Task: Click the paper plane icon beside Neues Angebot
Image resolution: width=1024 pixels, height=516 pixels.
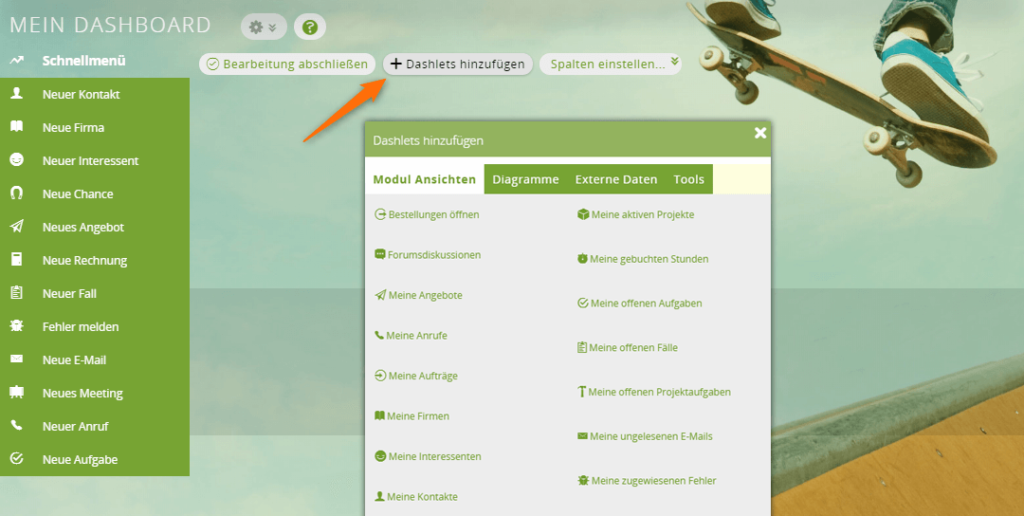Action: click(x=16, y=227)
